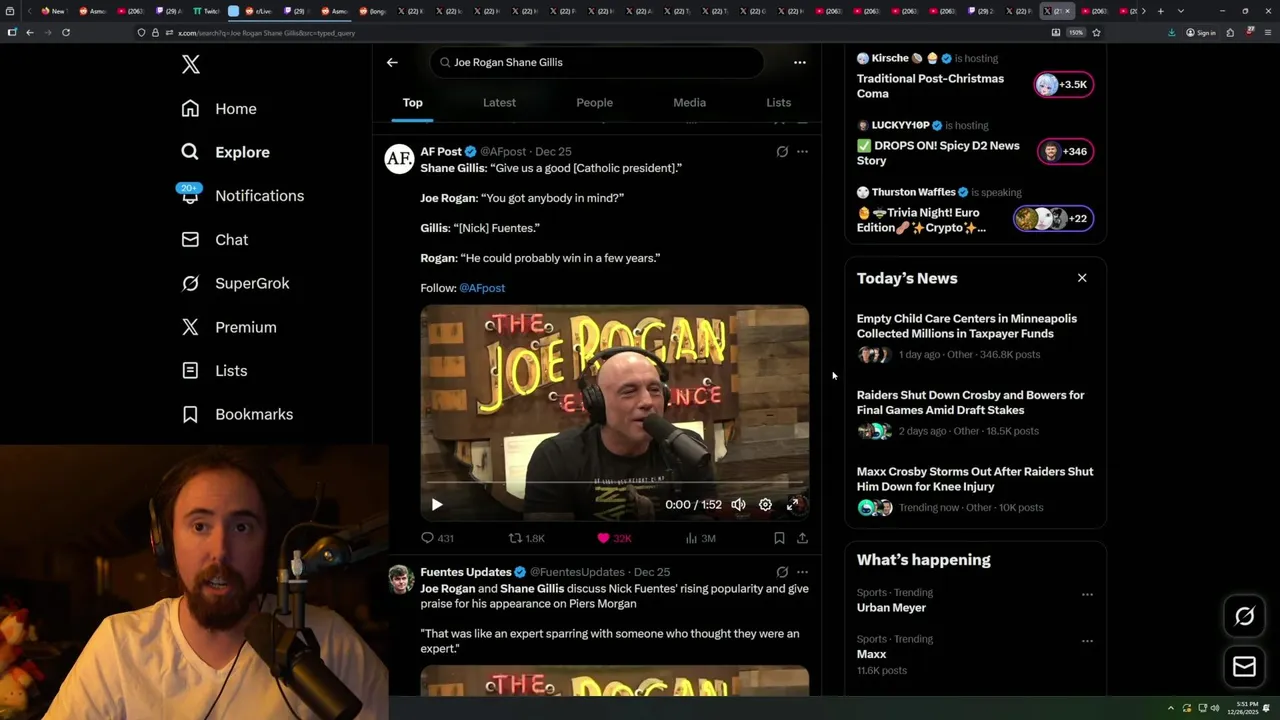The height and width of the screenshot is (720, 1280).
Task: Open Maxx trending topic
Action: (871, 655)
